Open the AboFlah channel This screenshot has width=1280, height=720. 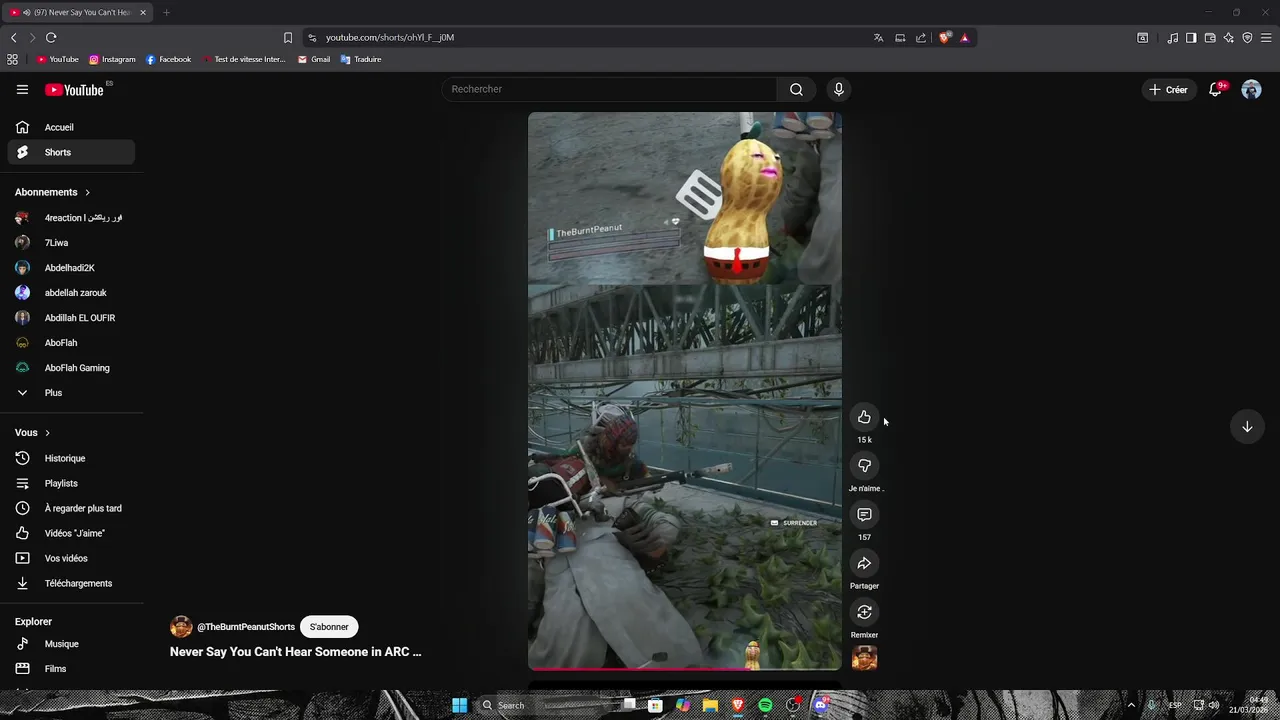[71, 343]
